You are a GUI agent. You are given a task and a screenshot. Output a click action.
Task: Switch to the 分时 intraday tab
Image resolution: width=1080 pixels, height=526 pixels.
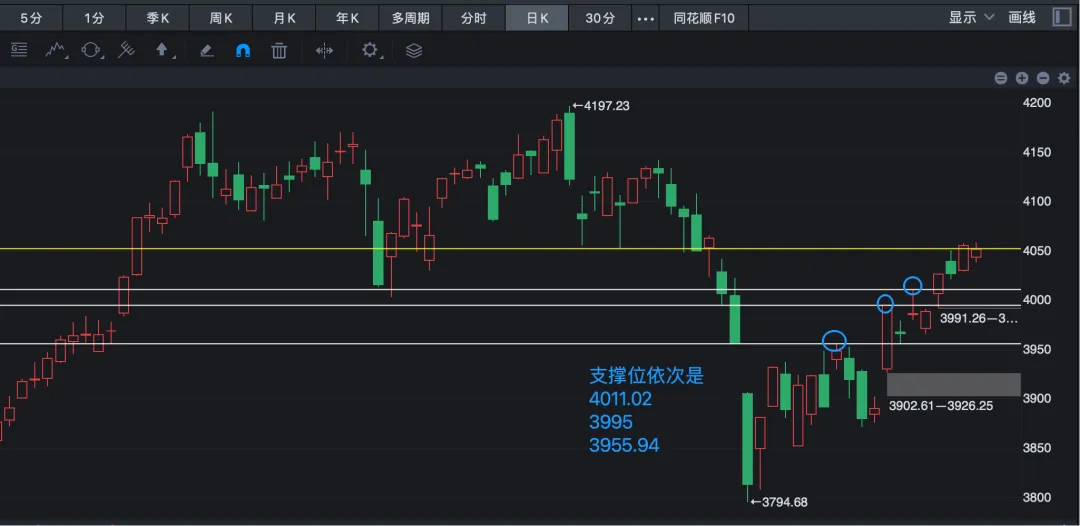click(x=474, y=18)
